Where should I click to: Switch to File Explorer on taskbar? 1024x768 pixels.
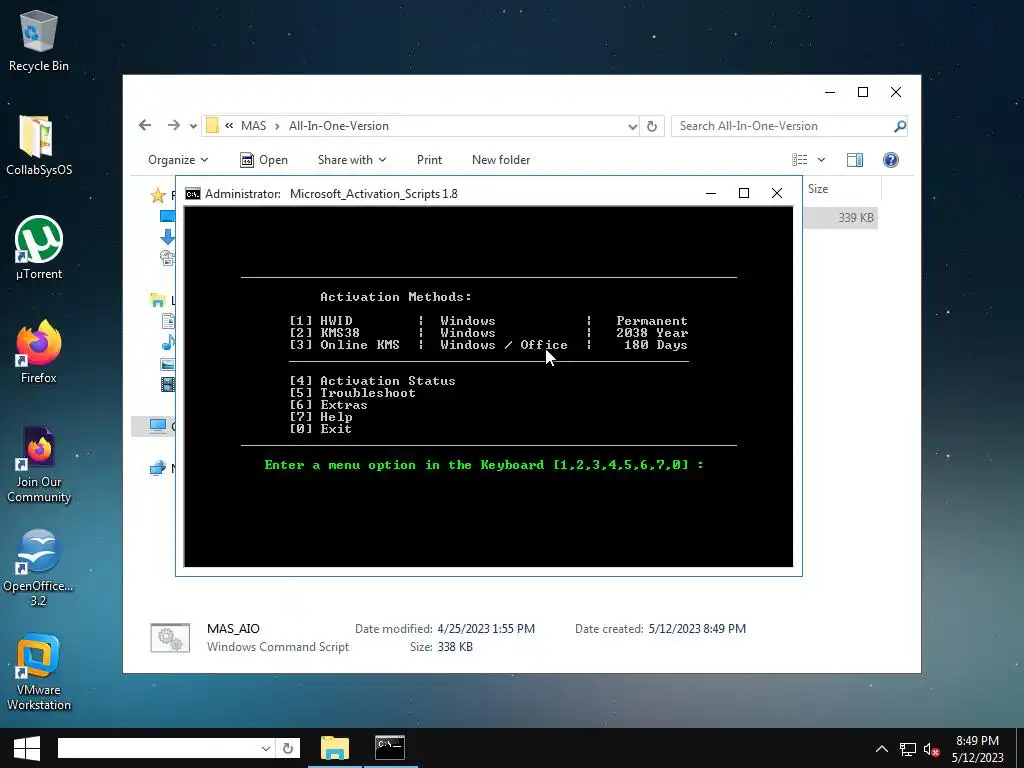(334, 748)
